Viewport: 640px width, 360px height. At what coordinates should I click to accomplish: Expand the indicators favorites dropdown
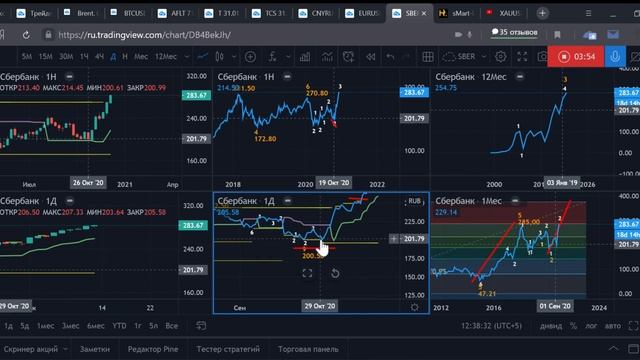[288, 57]
